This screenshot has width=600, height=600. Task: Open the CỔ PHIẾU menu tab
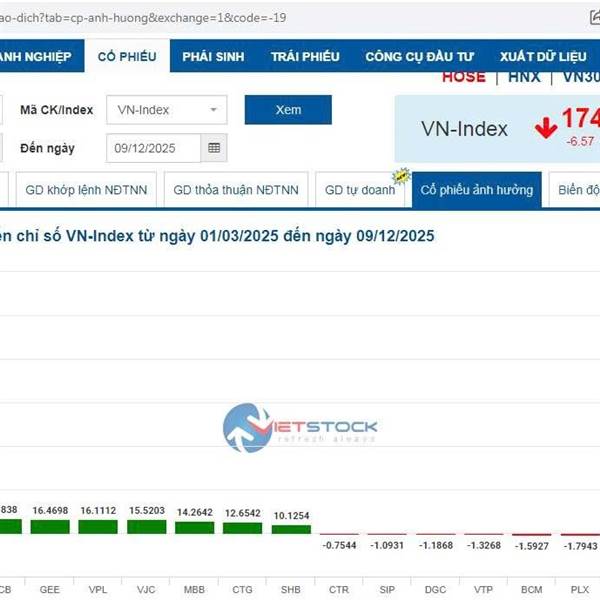pos(127,57)
